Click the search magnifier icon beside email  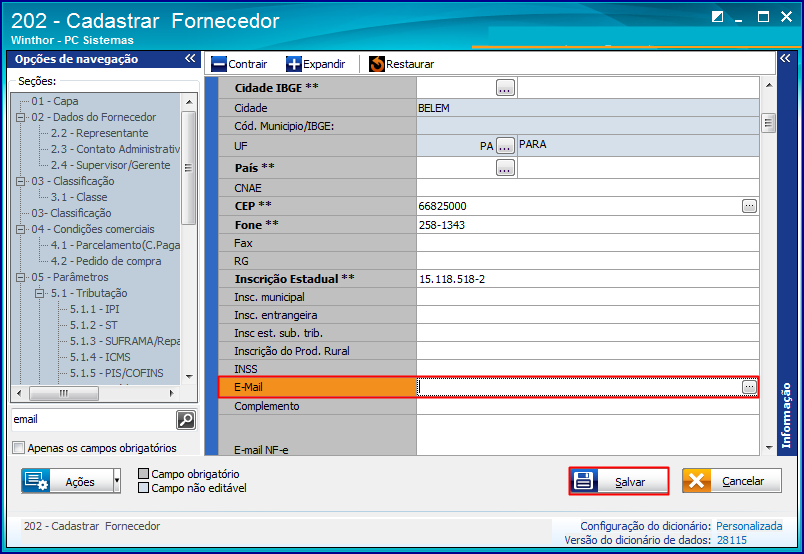[x=186, y=420]
